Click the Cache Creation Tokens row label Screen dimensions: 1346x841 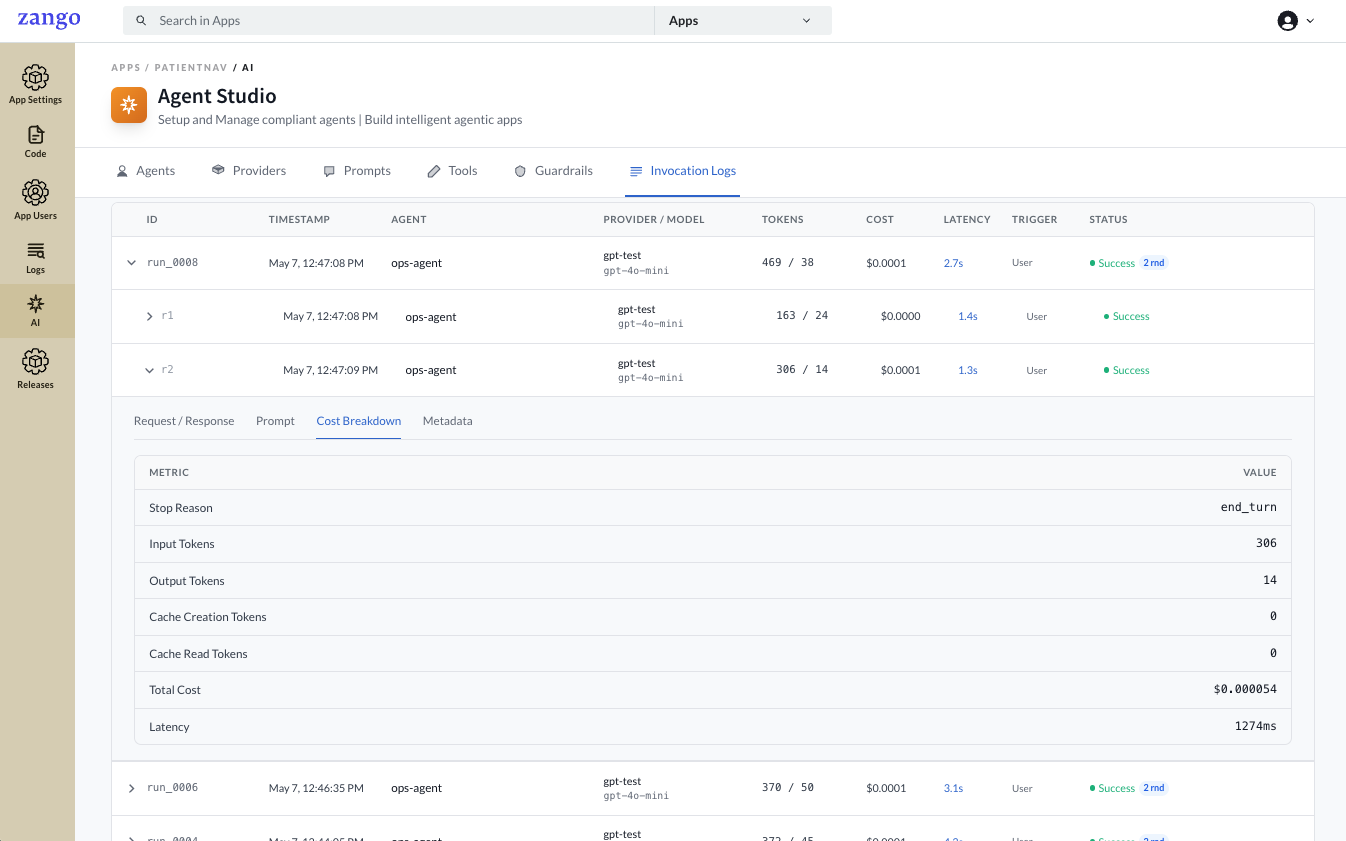tap(208, 617)
